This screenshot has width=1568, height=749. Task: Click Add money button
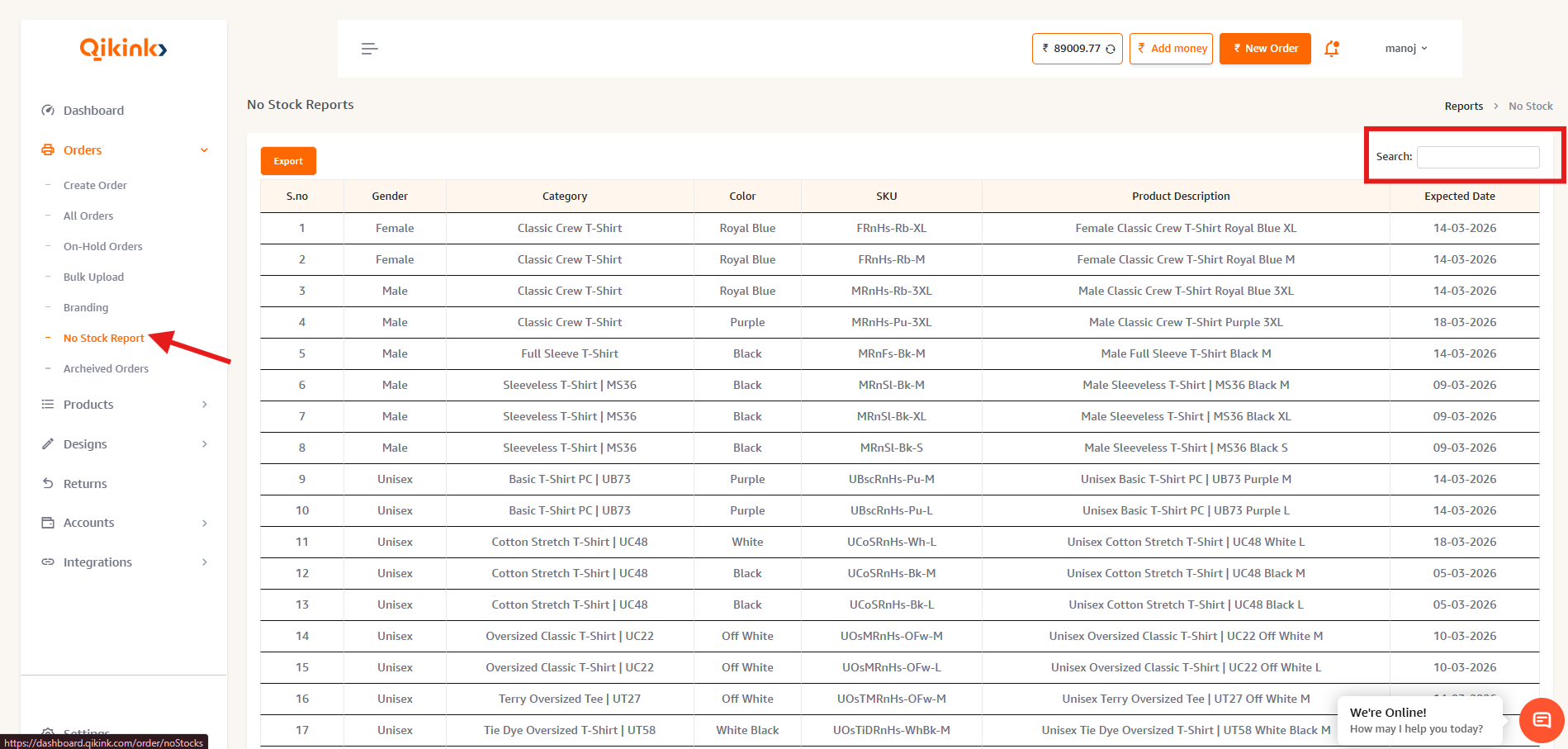point(1171,49)
